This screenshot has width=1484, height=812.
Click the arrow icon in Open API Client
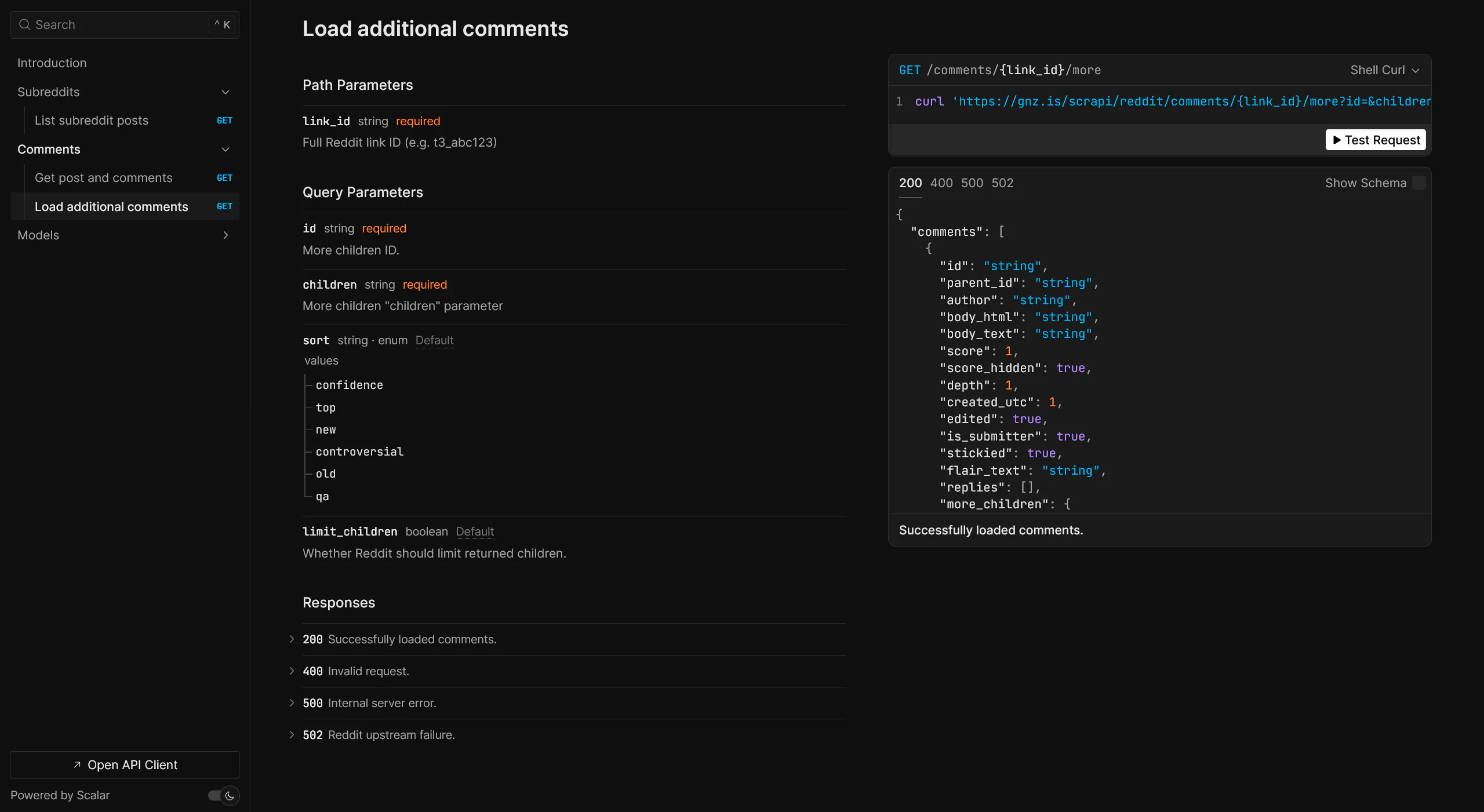(77, 765)
